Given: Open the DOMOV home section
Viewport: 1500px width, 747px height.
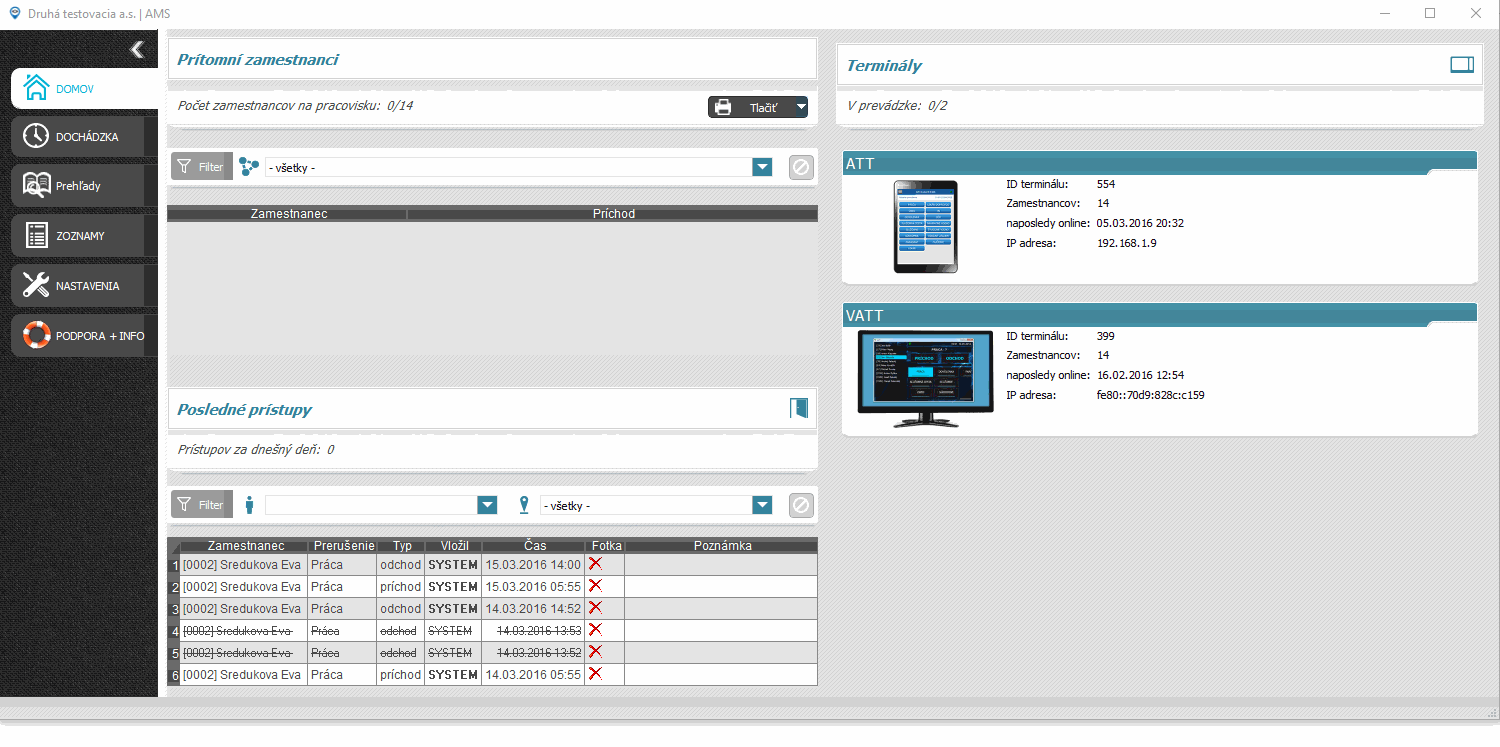Looking at the screenshot, I should click(84, 88).
